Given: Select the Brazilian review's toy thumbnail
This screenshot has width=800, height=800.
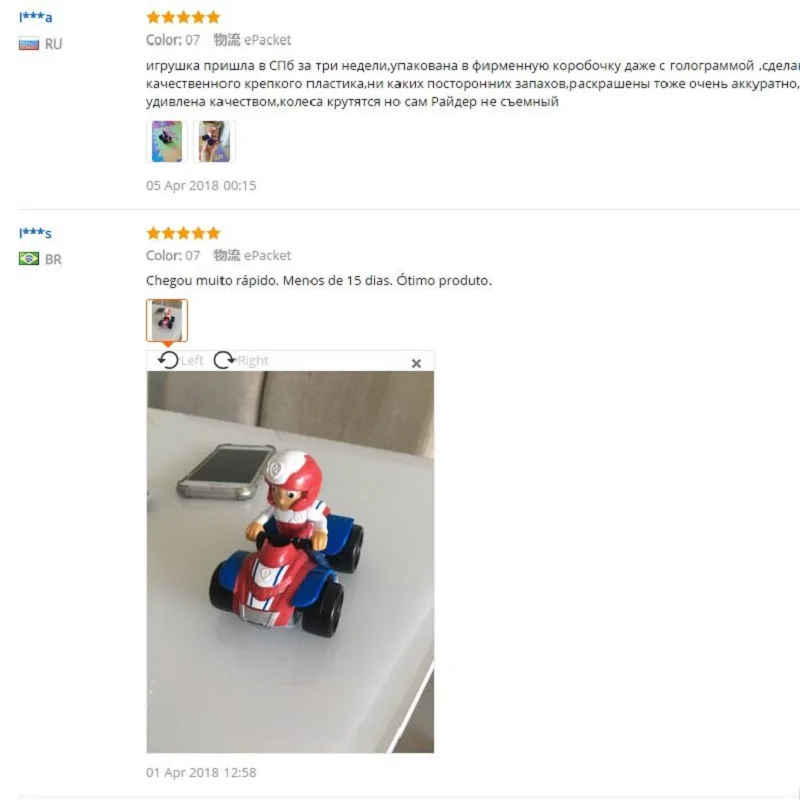Looking at the screenshot, I should click(167, 320).
